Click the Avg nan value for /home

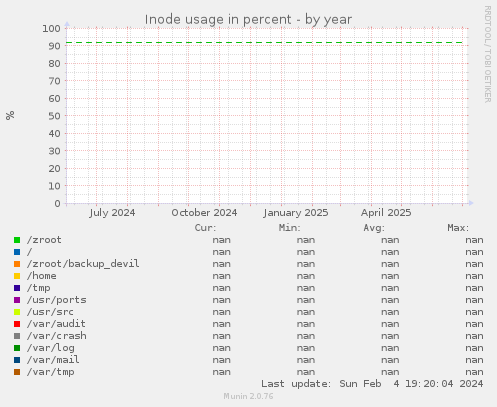390,276
